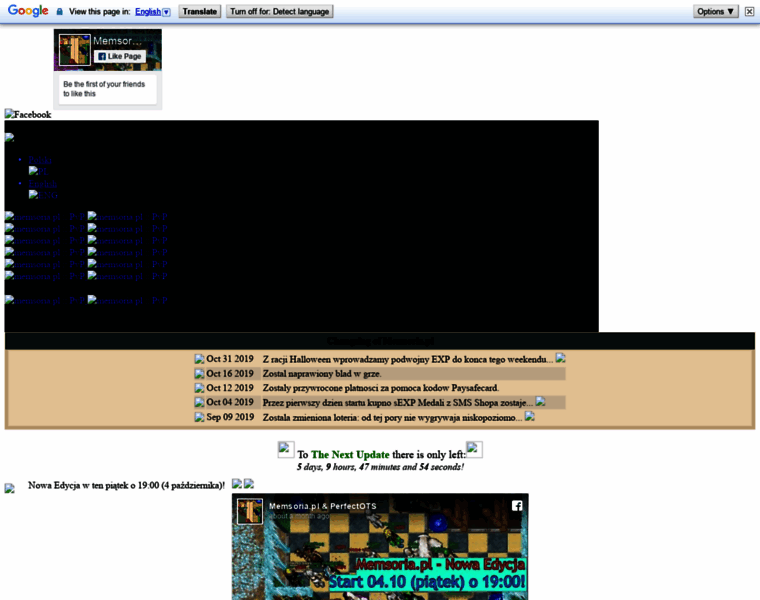760x600 pixels.
Task: Click the broken logo image in black header
Action: click(10, 138)
